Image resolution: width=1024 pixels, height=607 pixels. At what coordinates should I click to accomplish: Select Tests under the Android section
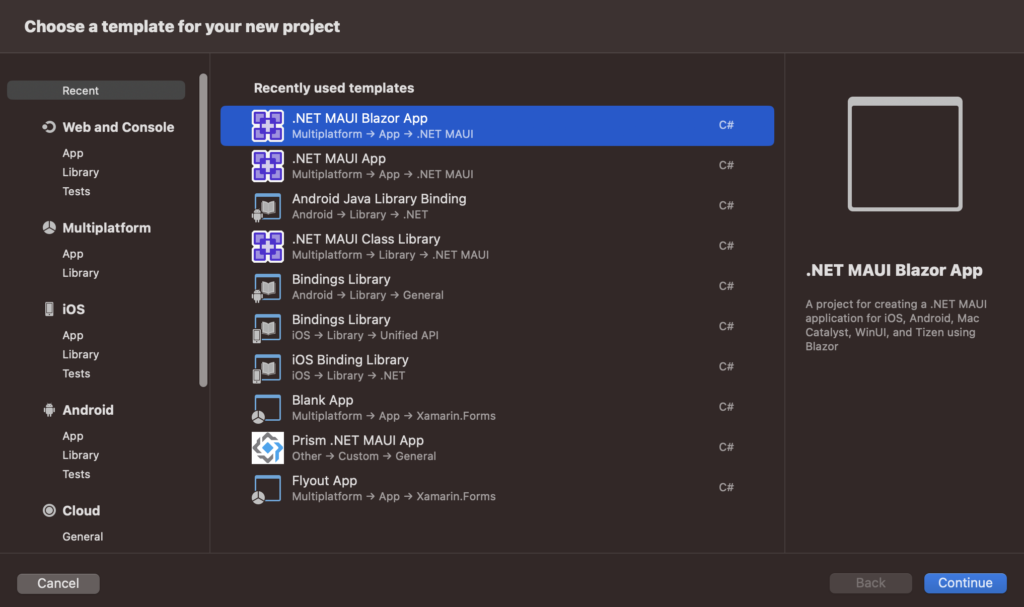click(x=76, y=474)
